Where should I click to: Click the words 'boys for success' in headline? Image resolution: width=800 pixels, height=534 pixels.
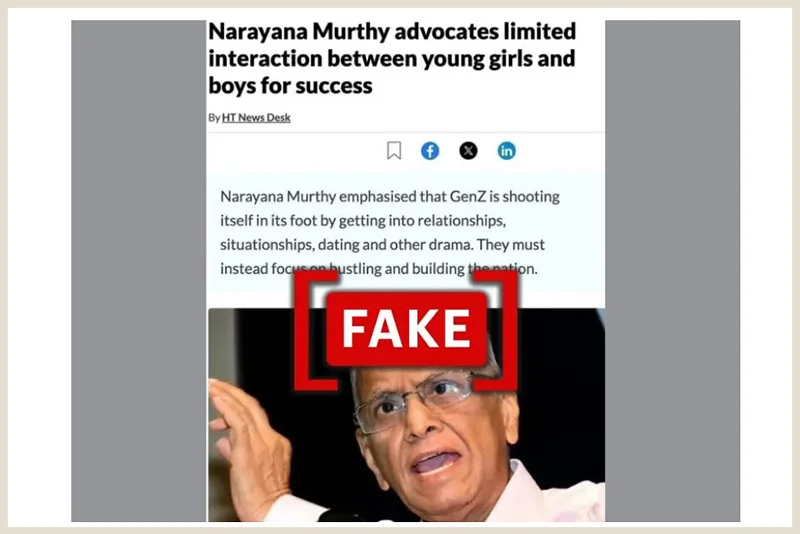(290, 85)
